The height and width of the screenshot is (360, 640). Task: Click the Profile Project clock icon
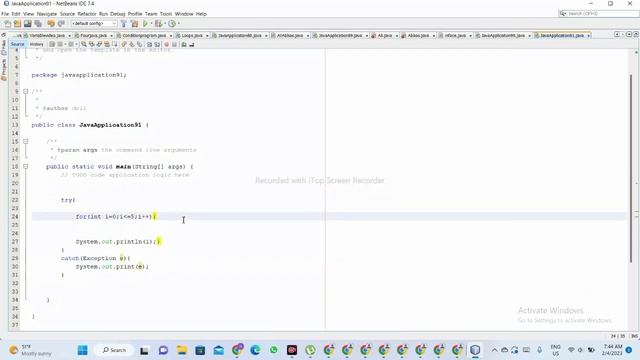(x=172, y=24)
